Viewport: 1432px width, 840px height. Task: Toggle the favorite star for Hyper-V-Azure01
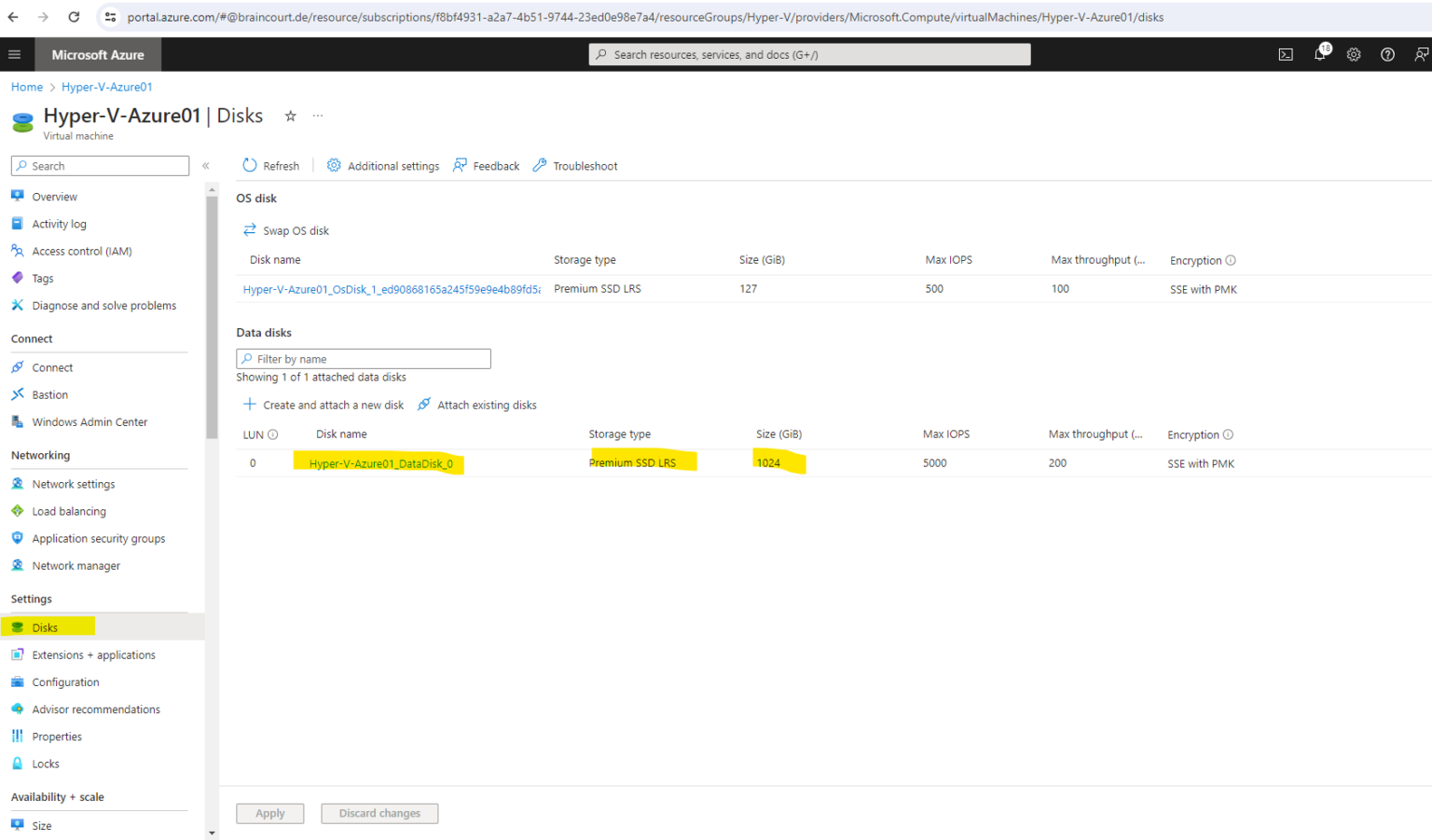point(290,116)
